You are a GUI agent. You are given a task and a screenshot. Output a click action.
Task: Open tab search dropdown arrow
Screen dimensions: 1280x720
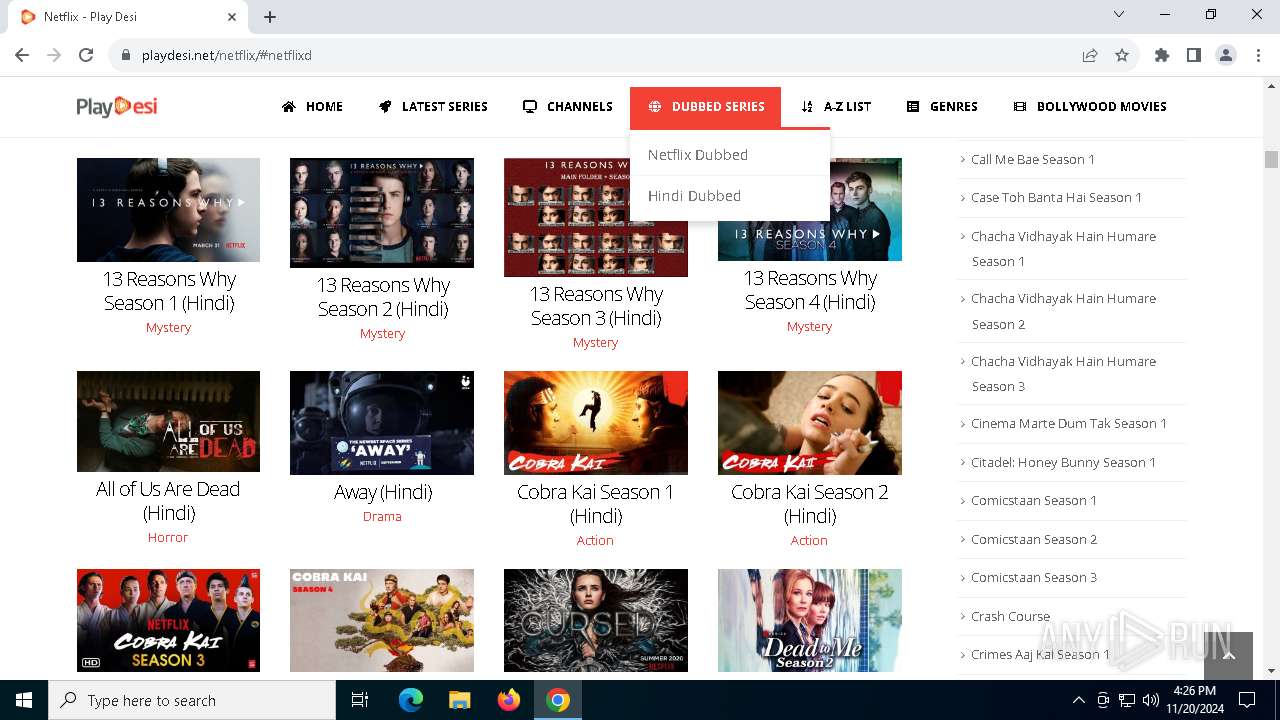[1119, 15]
